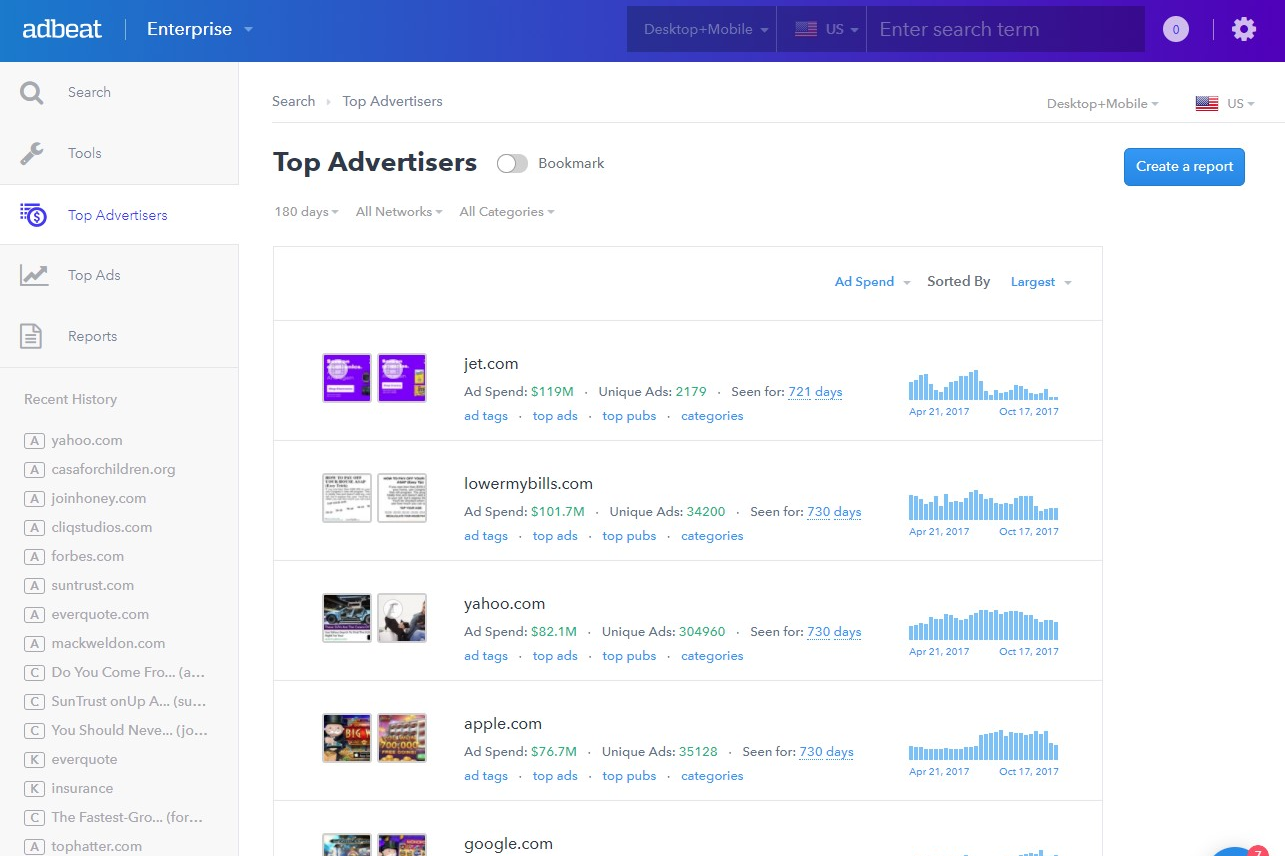Open top ads for lowermybills.com
The image size is (1285, 856).
point(555,536)
